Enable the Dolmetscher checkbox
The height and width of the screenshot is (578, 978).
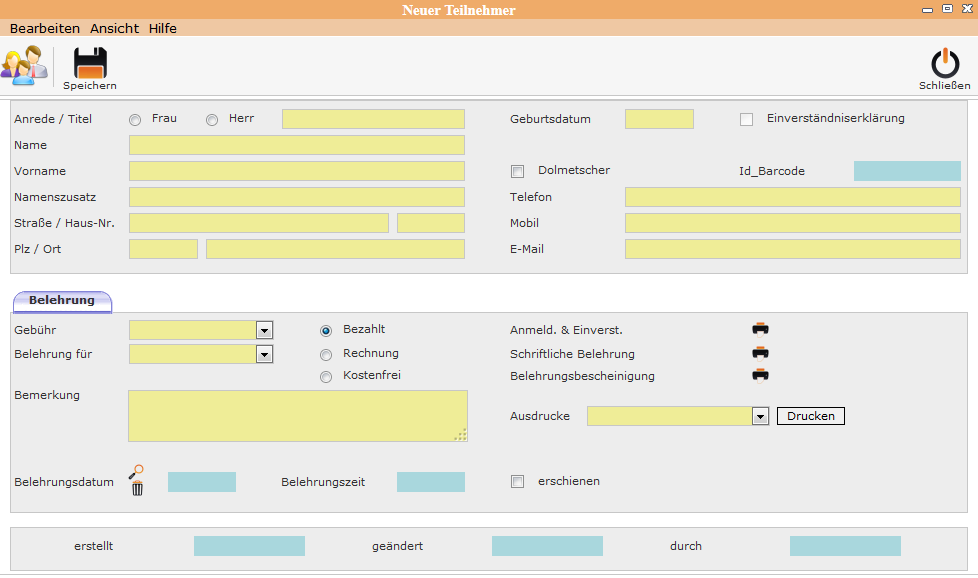coord(517,172)
